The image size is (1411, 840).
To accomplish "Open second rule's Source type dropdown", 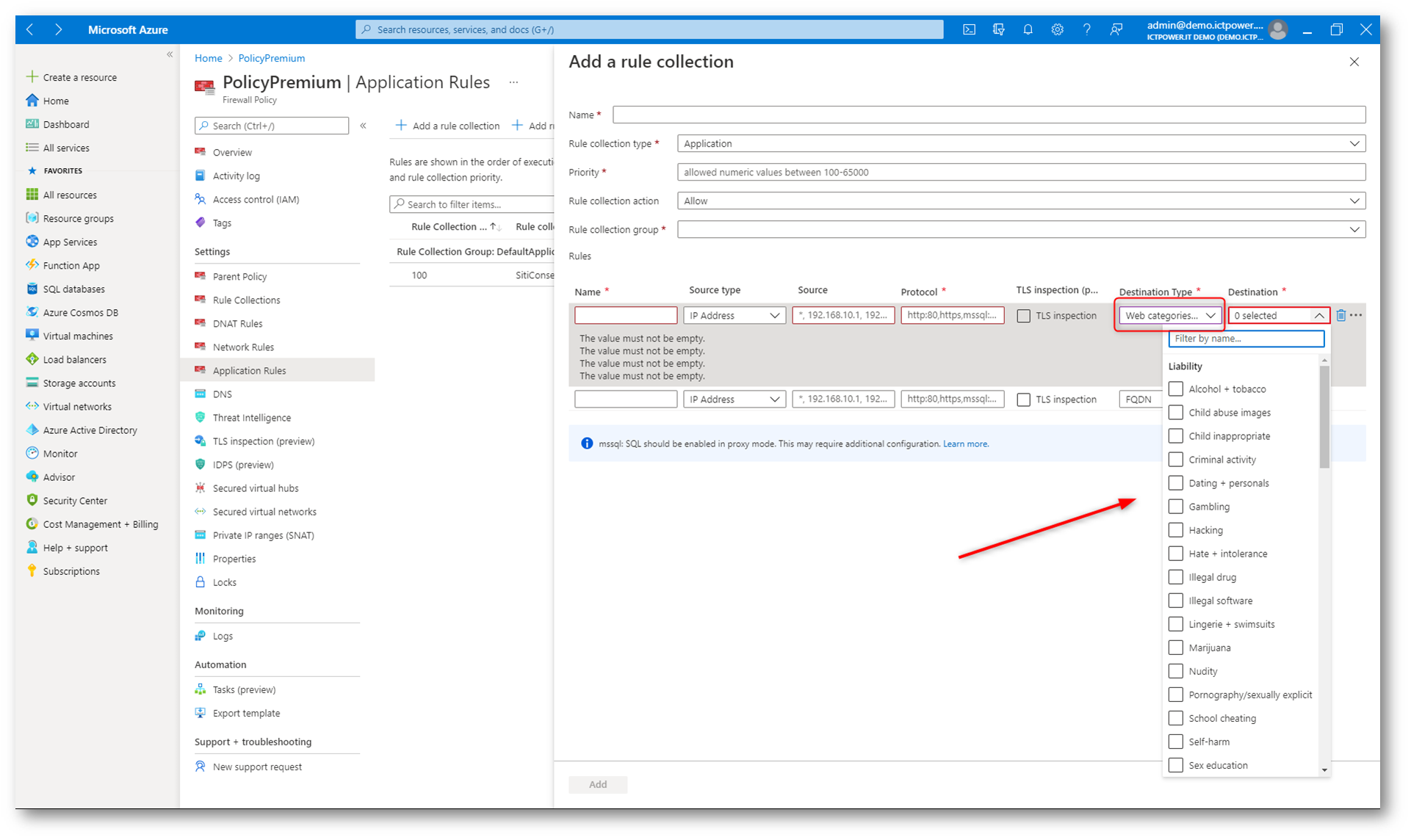I will tap(735, 399).
